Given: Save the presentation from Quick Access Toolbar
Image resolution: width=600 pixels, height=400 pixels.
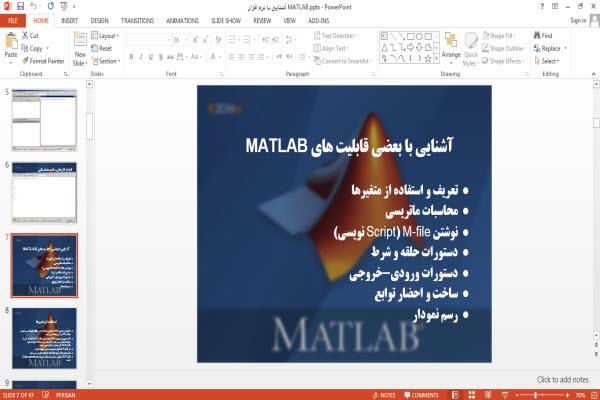Looking at the screenshot, I should pos(21,6).
